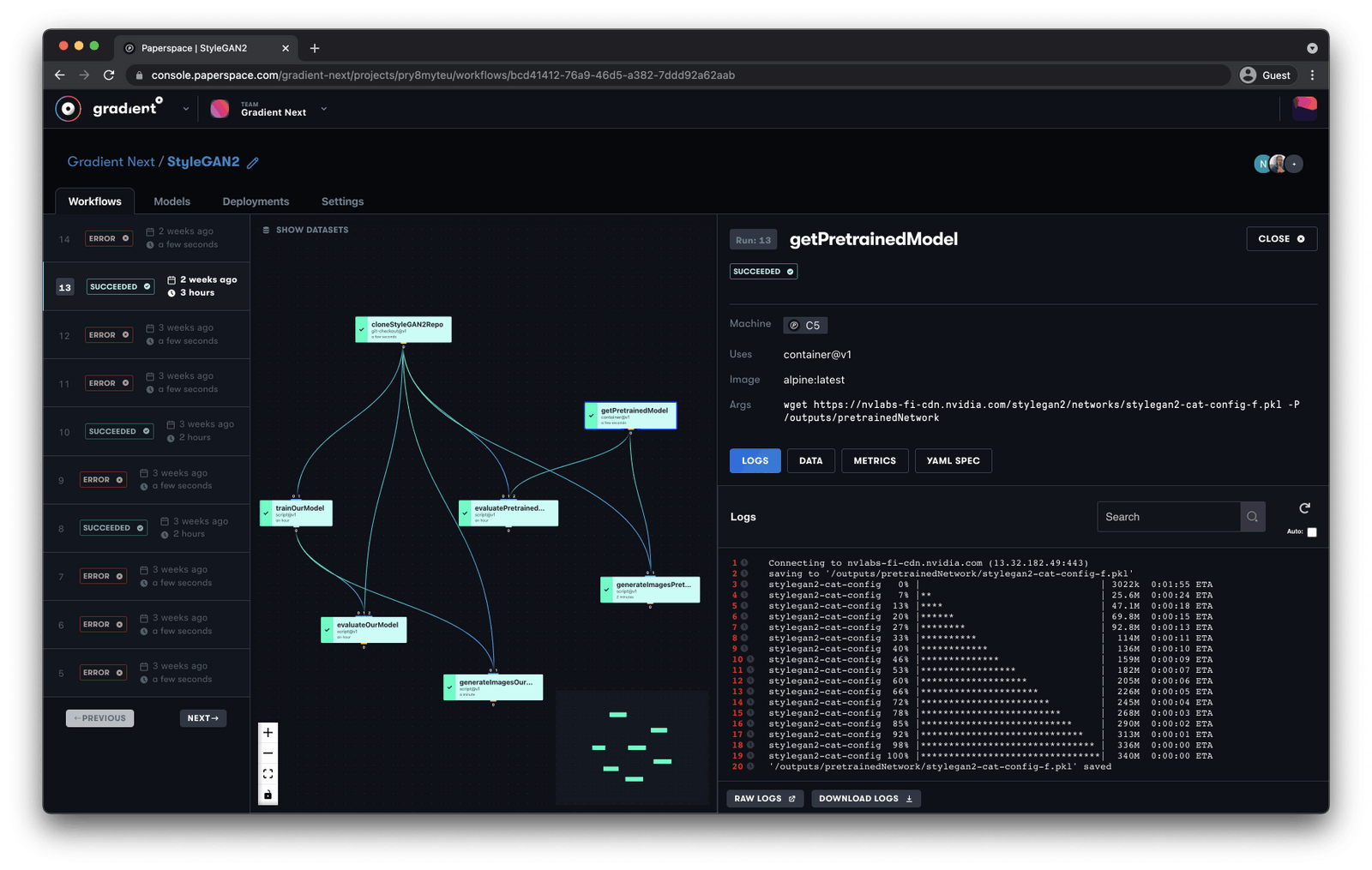Enable the Auto logs checkbox
The width and height of the screenshot is (1372, 870).
tap(1313, 531)
